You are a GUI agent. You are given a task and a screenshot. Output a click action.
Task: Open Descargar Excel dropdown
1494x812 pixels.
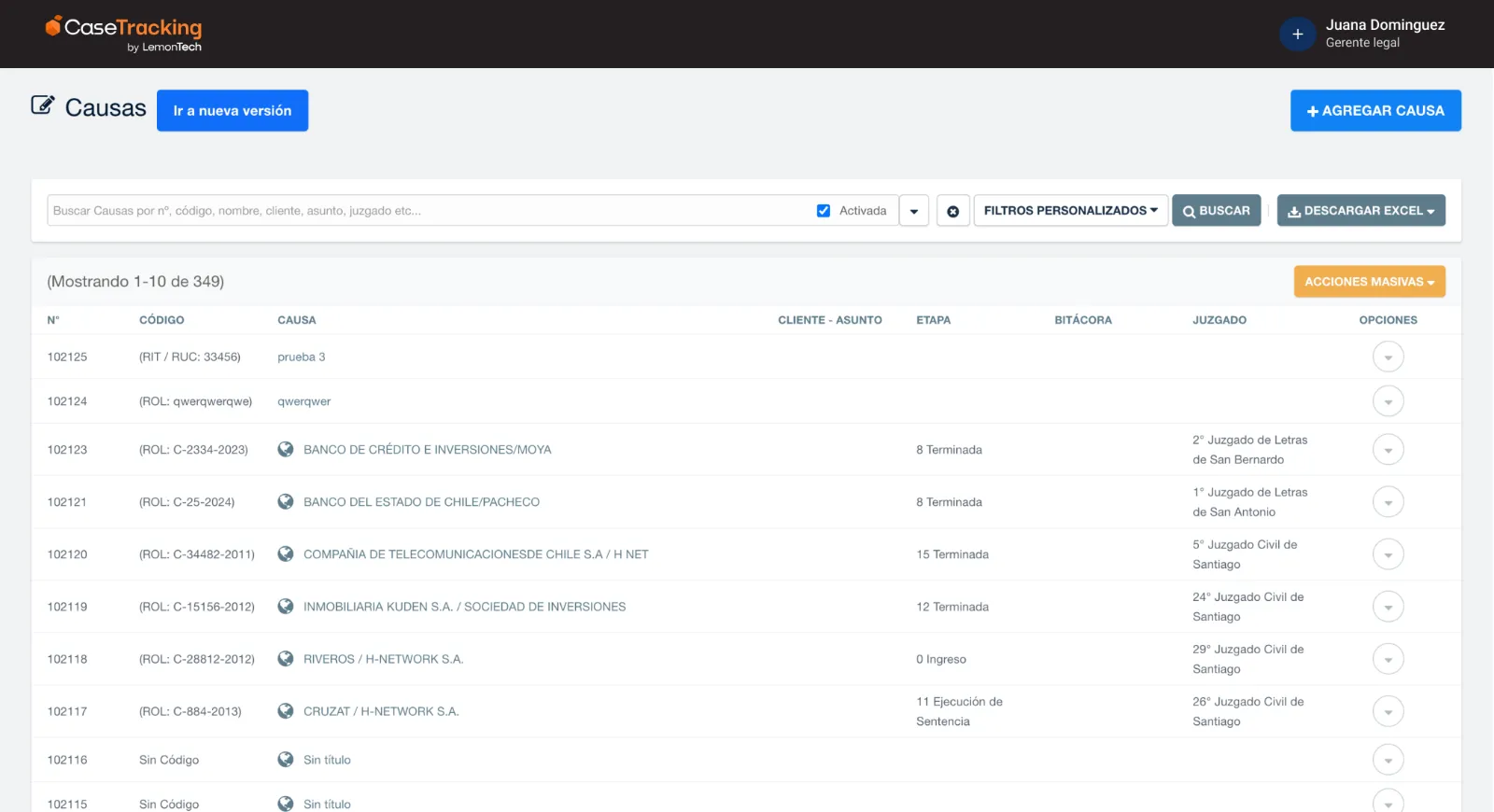click(1360, 211)
